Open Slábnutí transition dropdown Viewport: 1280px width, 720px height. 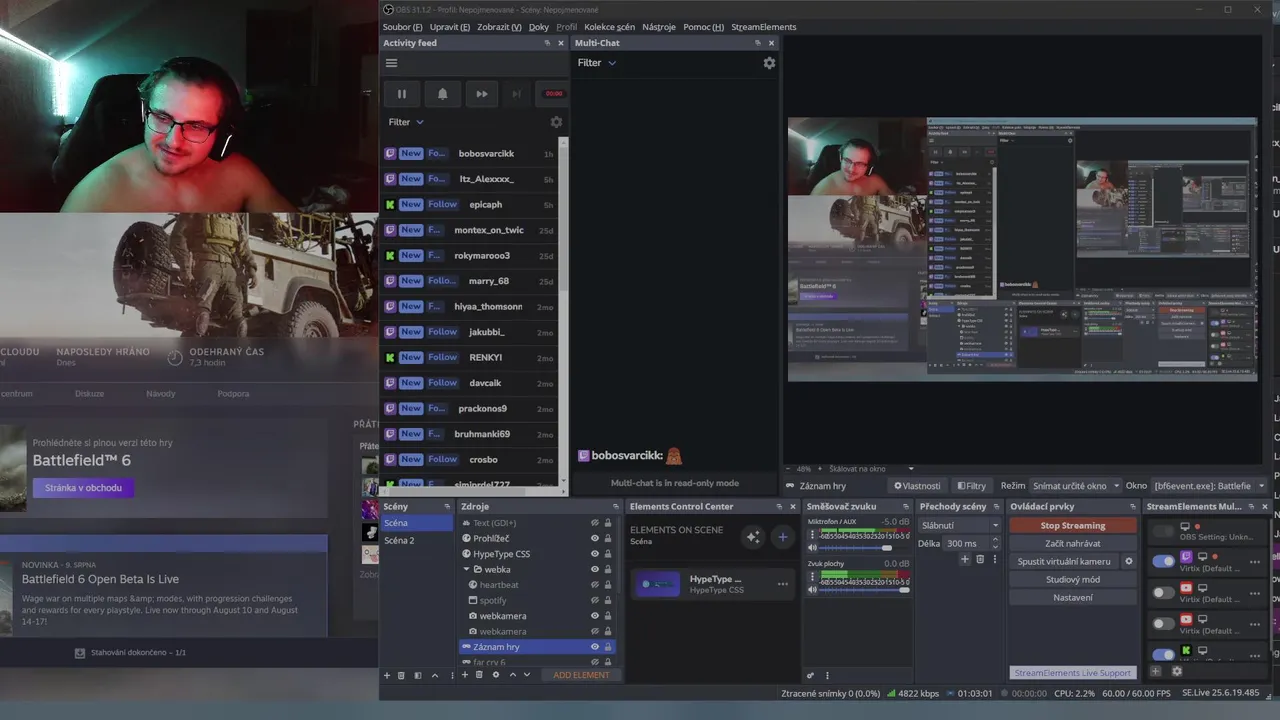[x=959, y=526]
